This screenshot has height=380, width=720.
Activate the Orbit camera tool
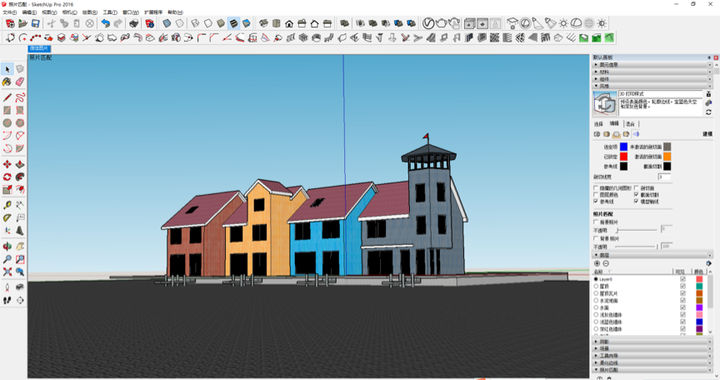[x=7, y=246]
